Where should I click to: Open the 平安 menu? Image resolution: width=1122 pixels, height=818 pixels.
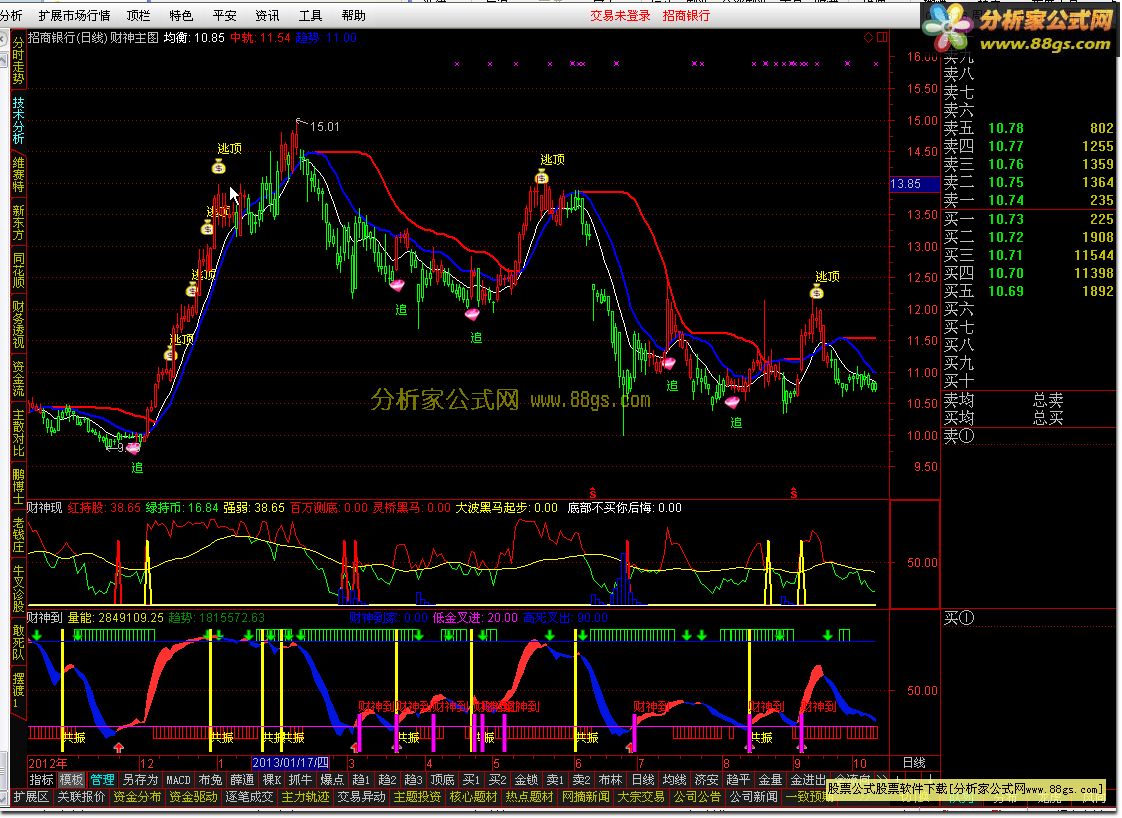pyautogui.click(x=225, y=15)
